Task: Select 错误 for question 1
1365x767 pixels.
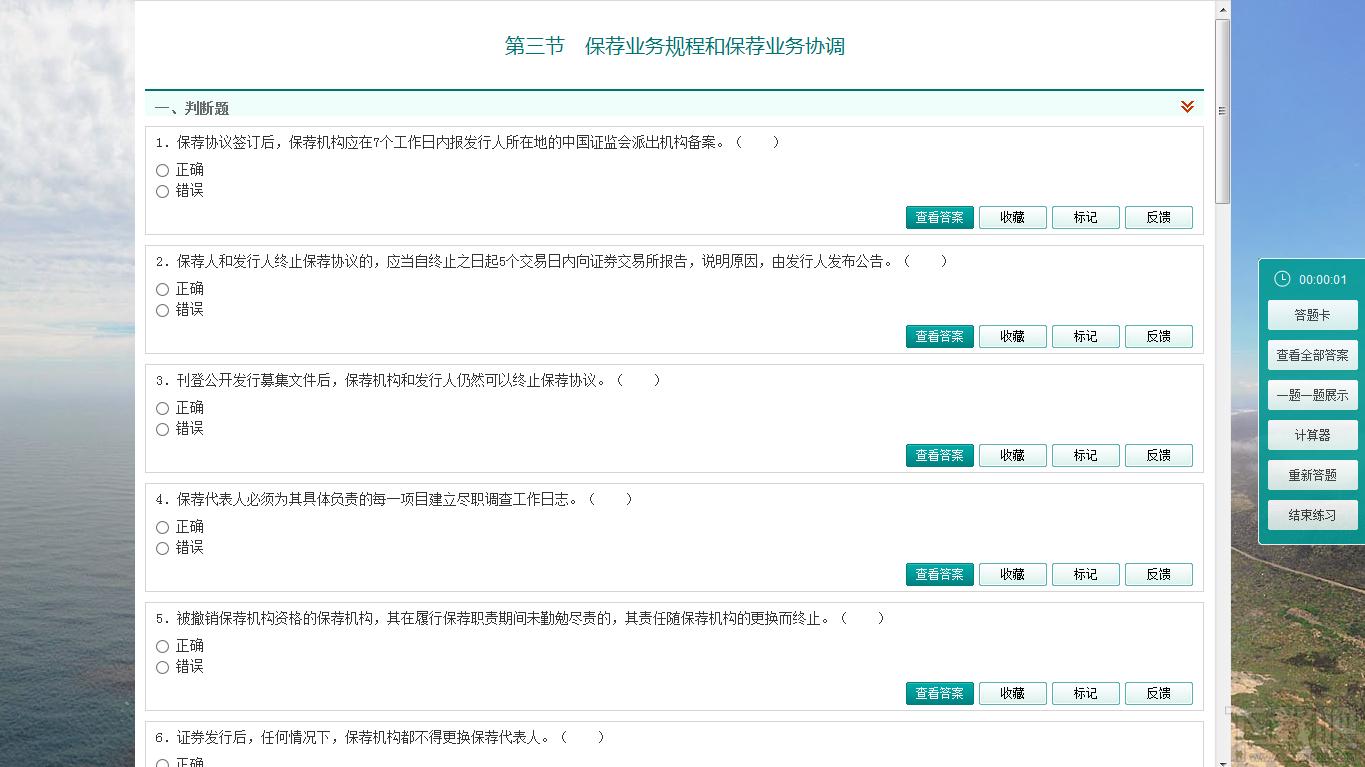Action: tap(163, 192)
